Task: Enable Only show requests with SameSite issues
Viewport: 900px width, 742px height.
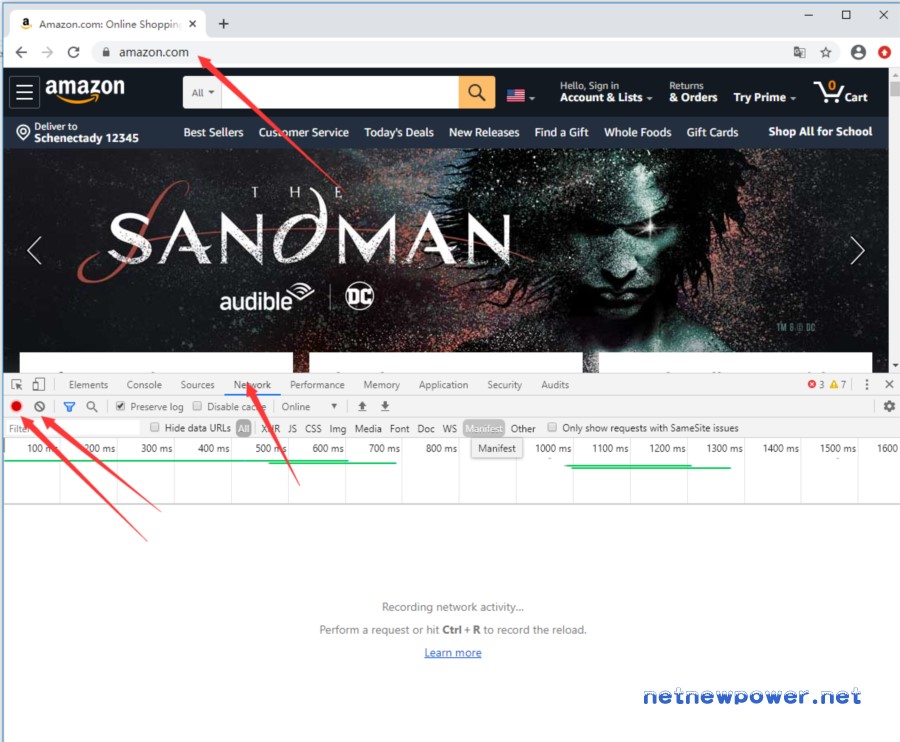Action: [552, 428]
